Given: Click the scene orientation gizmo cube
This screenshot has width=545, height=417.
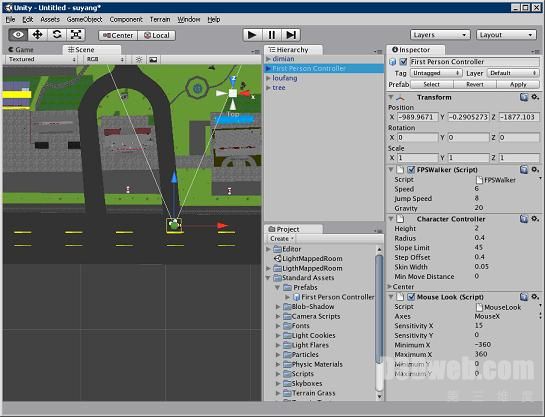Looking at the screenshot, I should (x=233, y=93).
